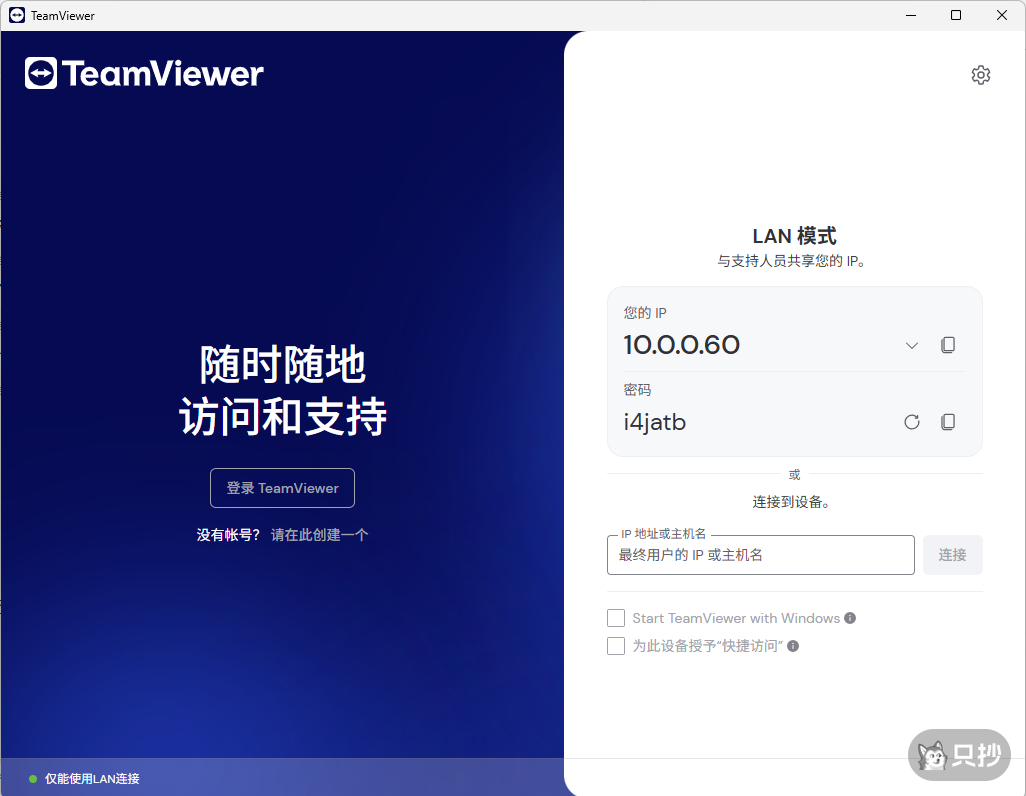Viewport: 1026px width, 796px height.
Task: Open settings via the gear icon
Action: (x=980, y=75)
